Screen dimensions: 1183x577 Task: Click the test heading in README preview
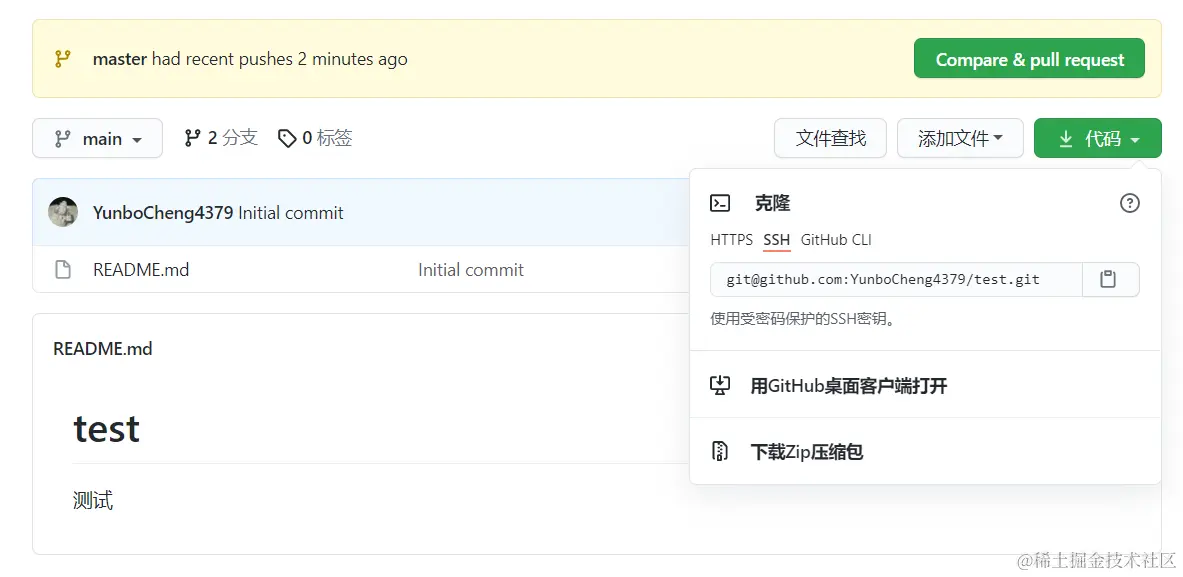(x=106, y=428)
